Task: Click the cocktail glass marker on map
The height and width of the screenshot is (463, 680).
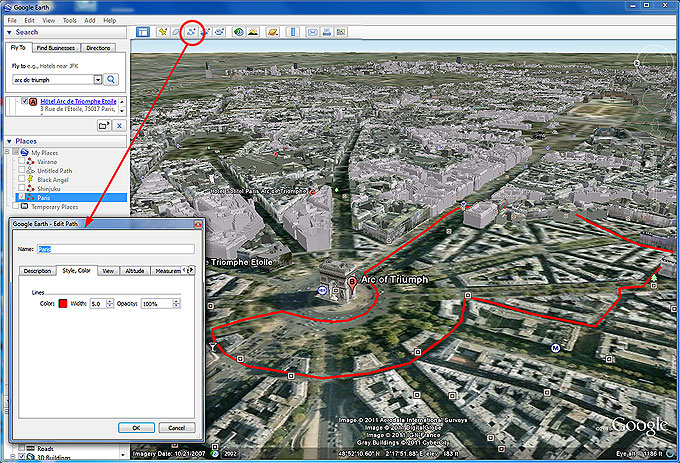Action: point(213,347)
